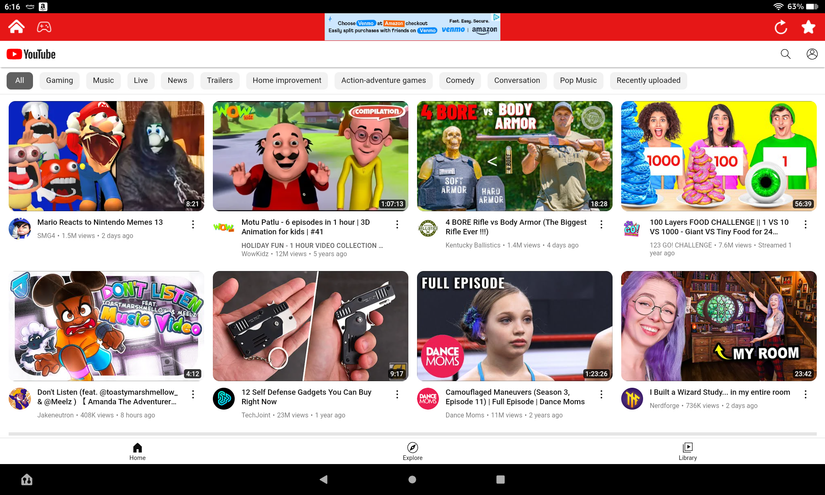The width and height of the screenshot is (825, 495).
Task: Open title 12 Self Defense Gadgets
Action: pyautogui.click(x=306, y=397)
